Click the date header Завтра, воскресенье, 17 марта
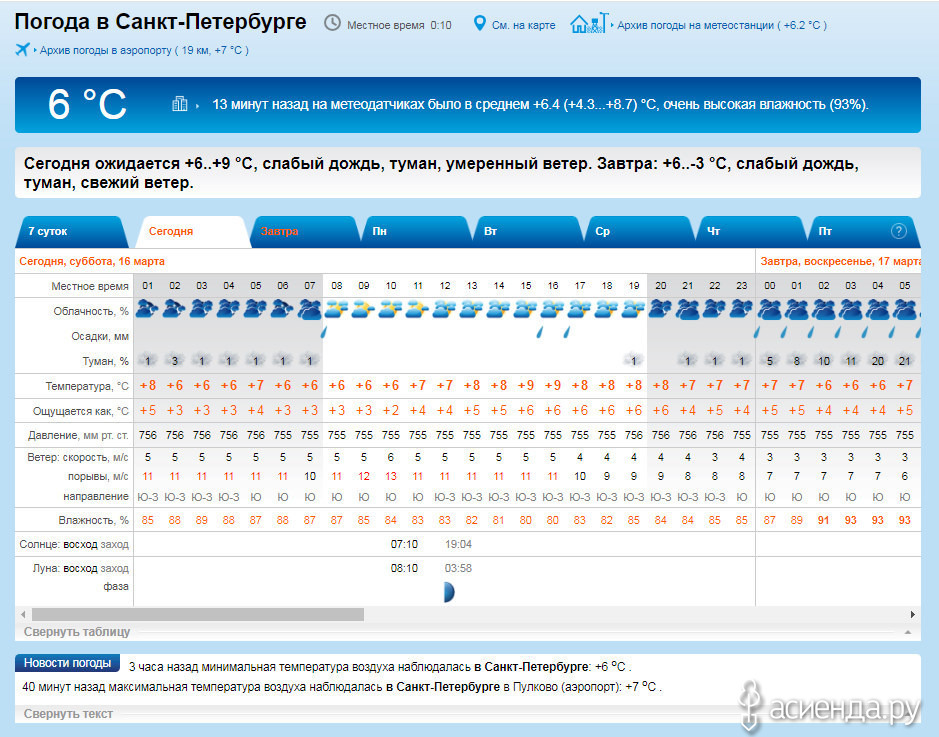The width and height of the screenshot is (939, 737). (x=840, y=262)
